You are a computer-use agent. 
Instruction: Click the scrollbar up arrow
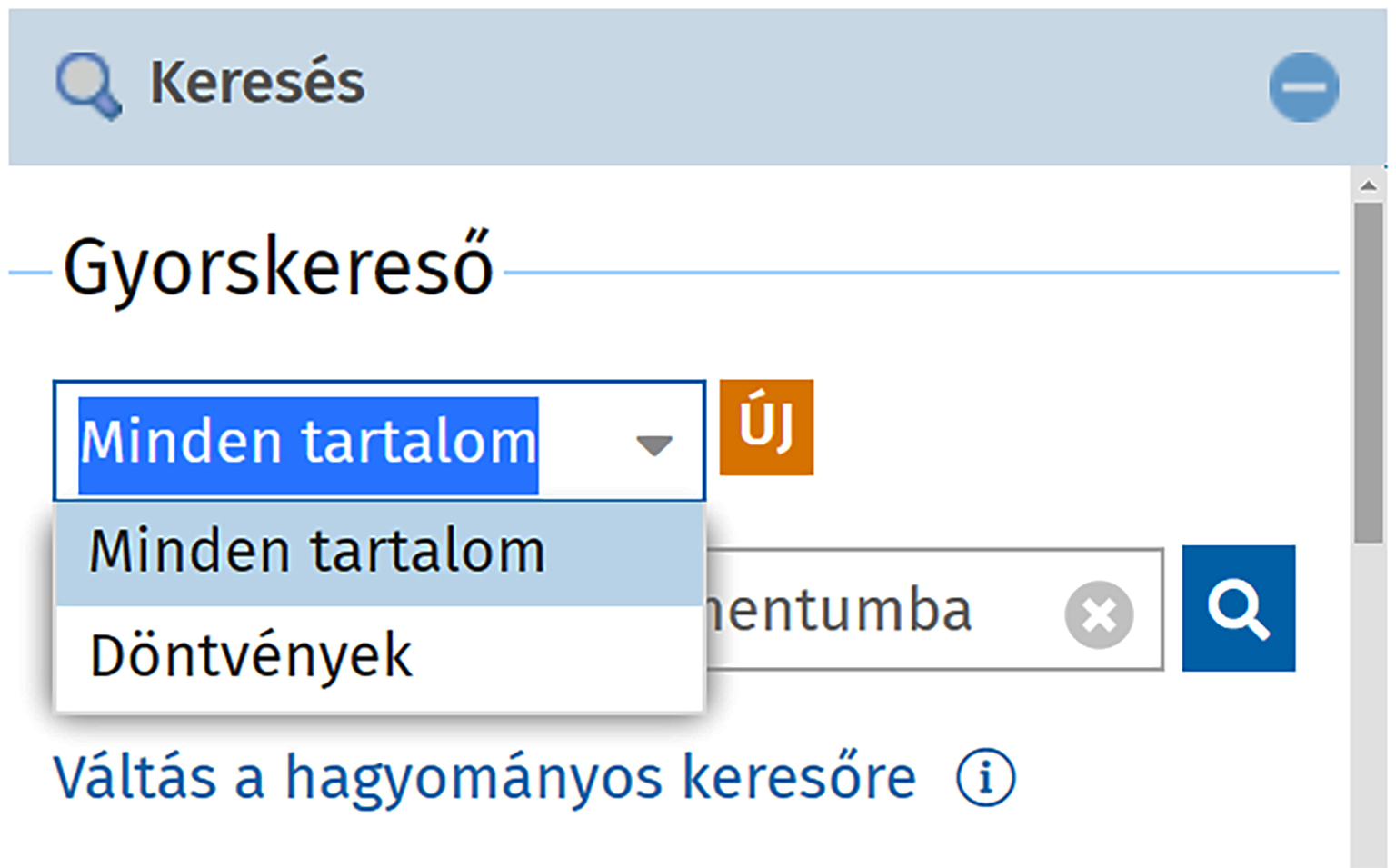[x=1368, y=185]
